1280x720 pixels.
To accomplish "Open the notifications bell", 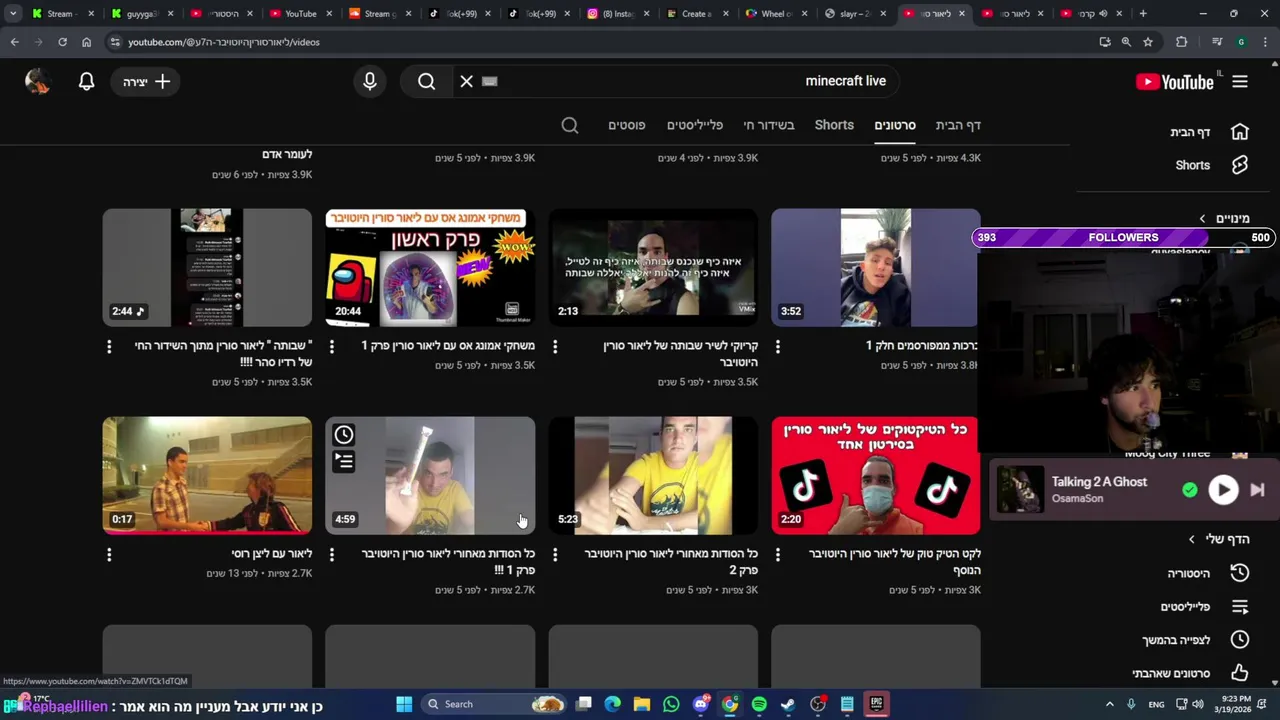I will point(87,82).
